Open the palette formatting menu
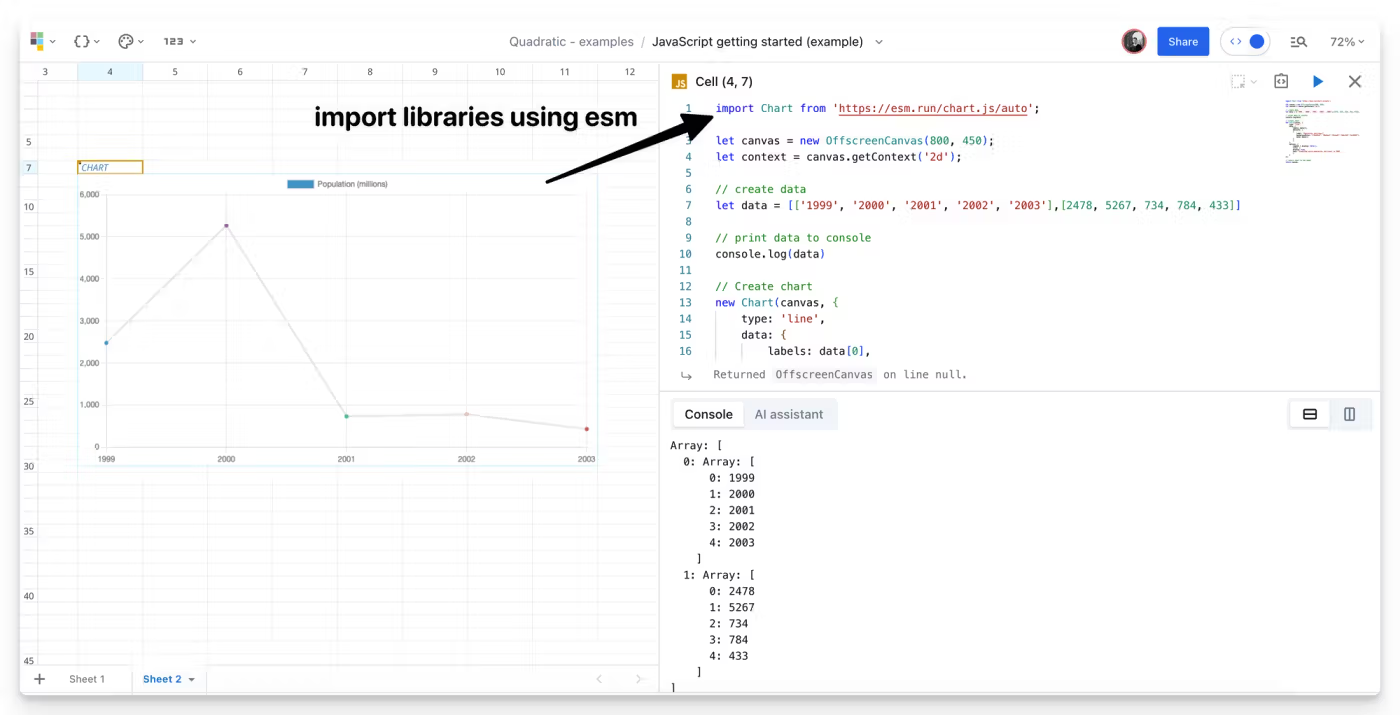This screenshot has width=1400, height=715. 131,42
